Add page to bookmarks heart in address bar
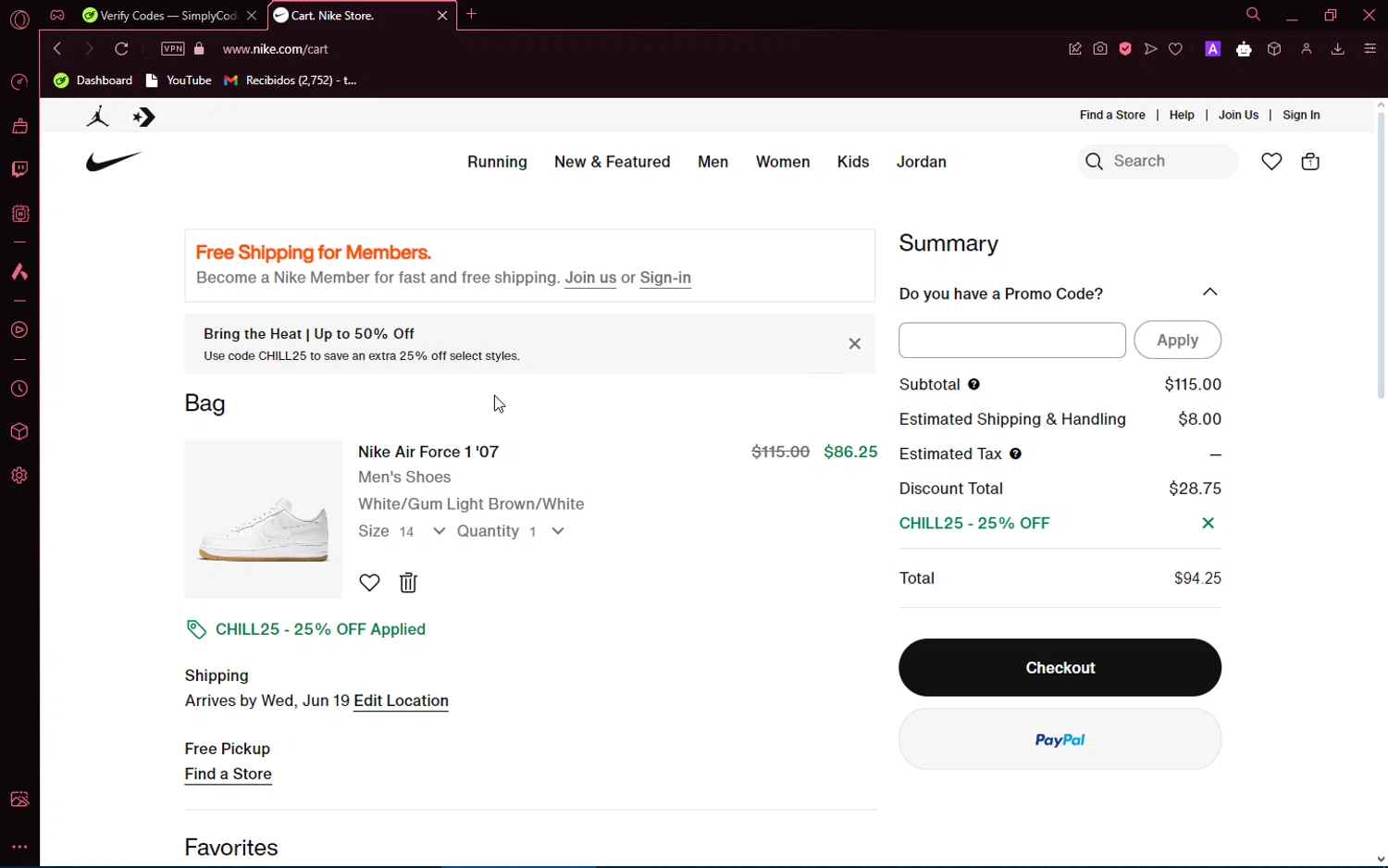 (x=1175, y=49)
